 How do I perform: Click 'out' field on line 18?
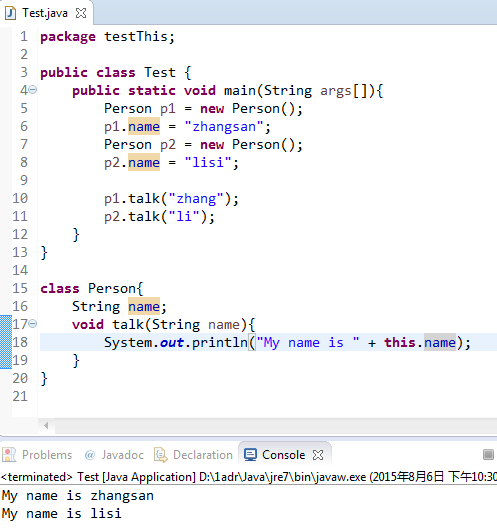point(172,342)
